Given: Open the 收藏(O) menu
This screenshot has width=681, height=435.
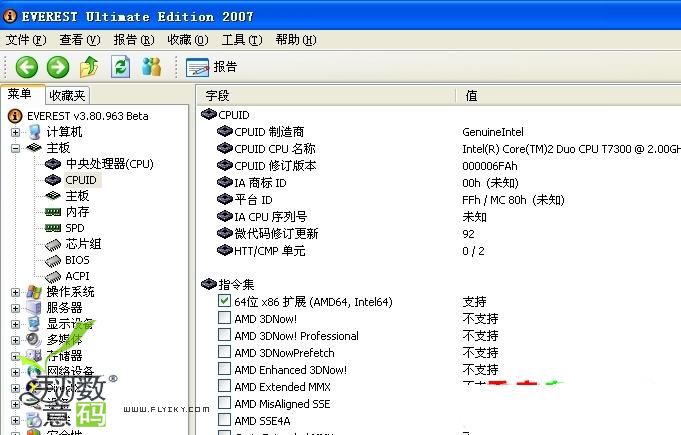Looking at the screenshot, I should tap(188, 40).
